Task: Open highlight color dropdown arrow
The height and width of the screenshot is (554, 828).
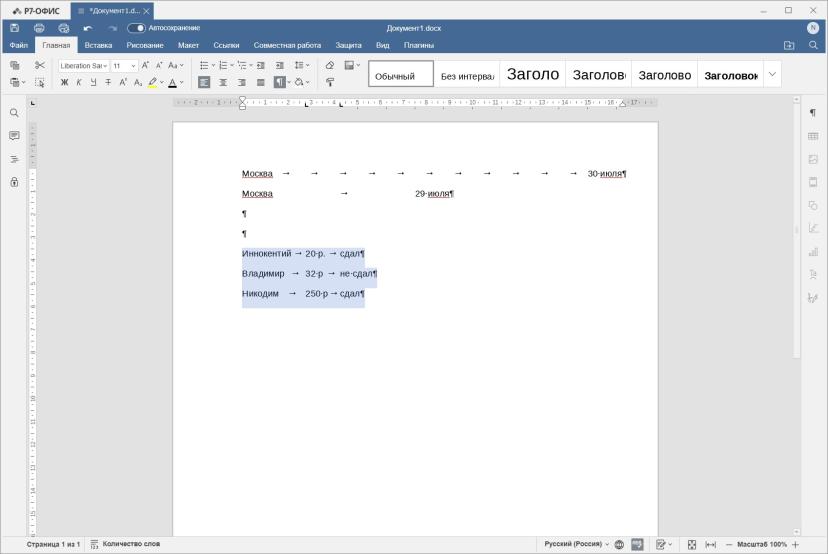Action: [162, 82]
